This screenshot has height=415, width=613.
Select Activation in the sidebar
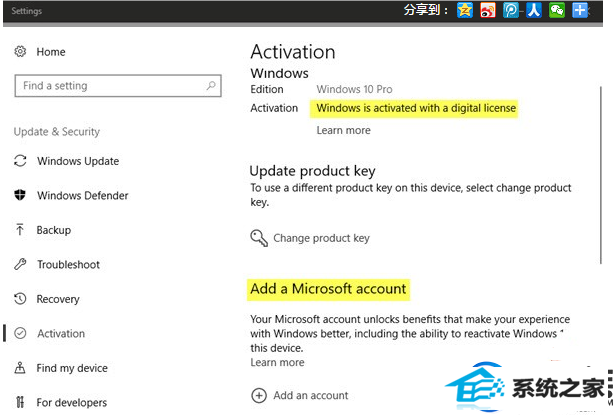(61, 333)
